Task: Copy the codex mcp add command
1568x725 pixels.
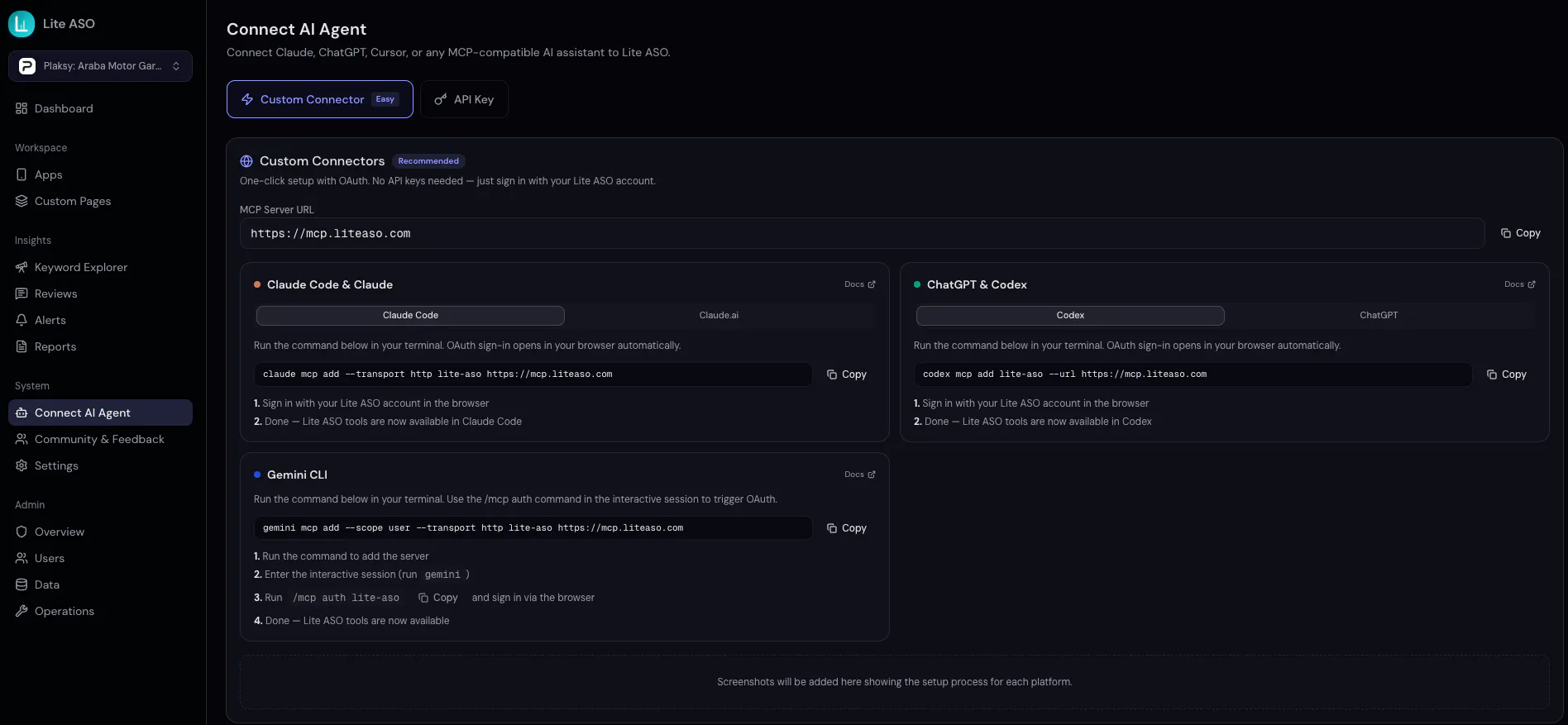Action: point(1507,374)
